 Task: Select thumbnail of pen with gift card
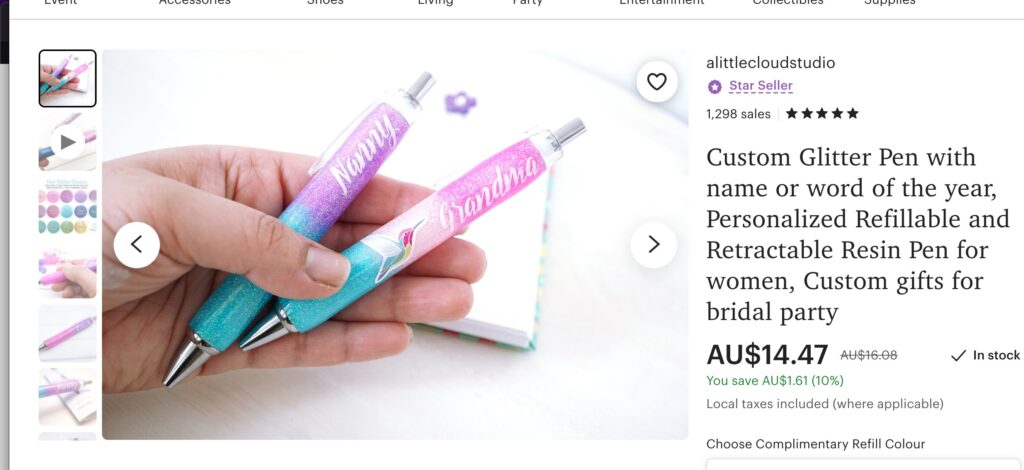(x=67, y=396)
